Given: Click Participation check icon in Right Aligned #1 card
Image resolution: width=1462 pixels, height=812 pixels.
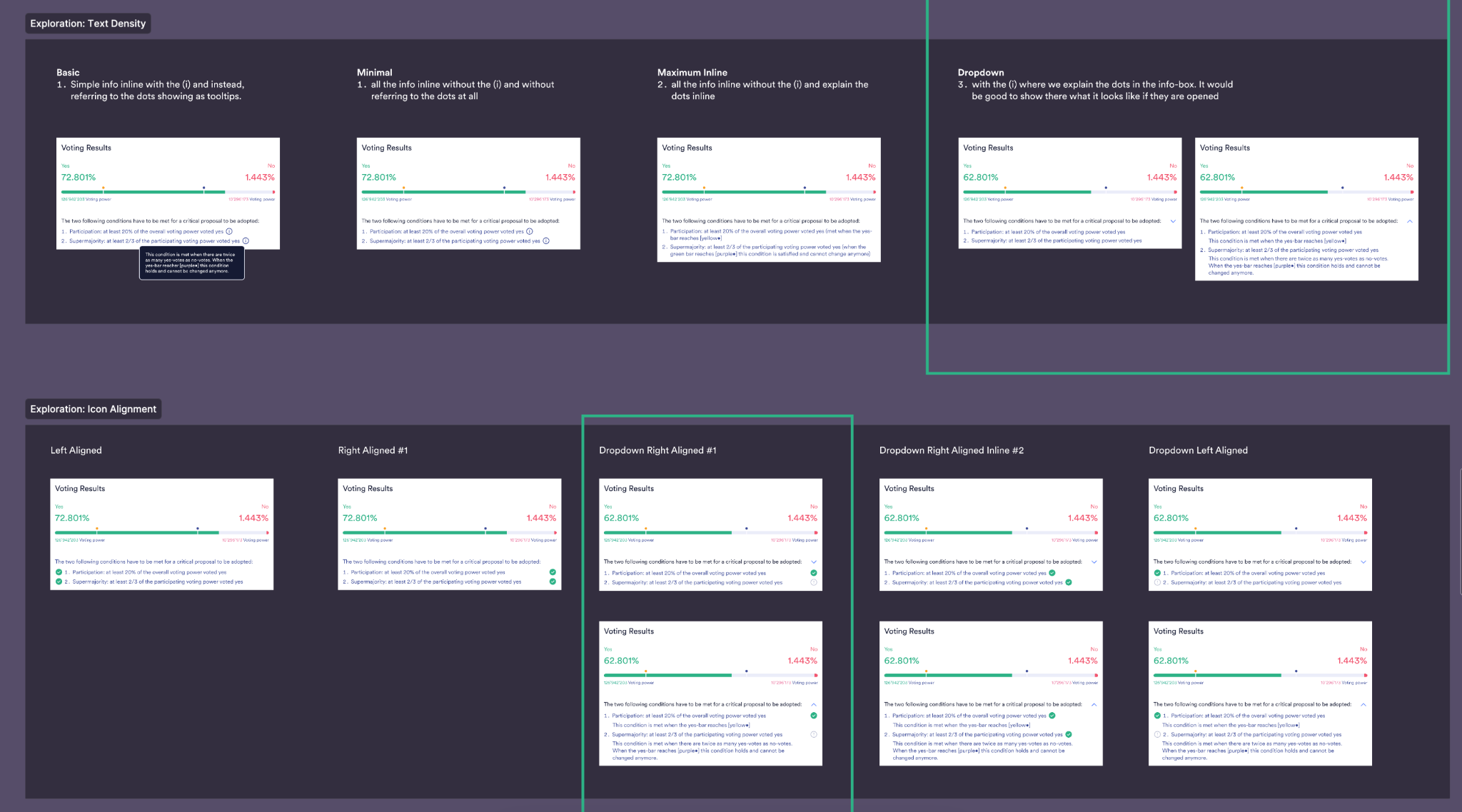Looking at the screenshot, I should (553, 572).
